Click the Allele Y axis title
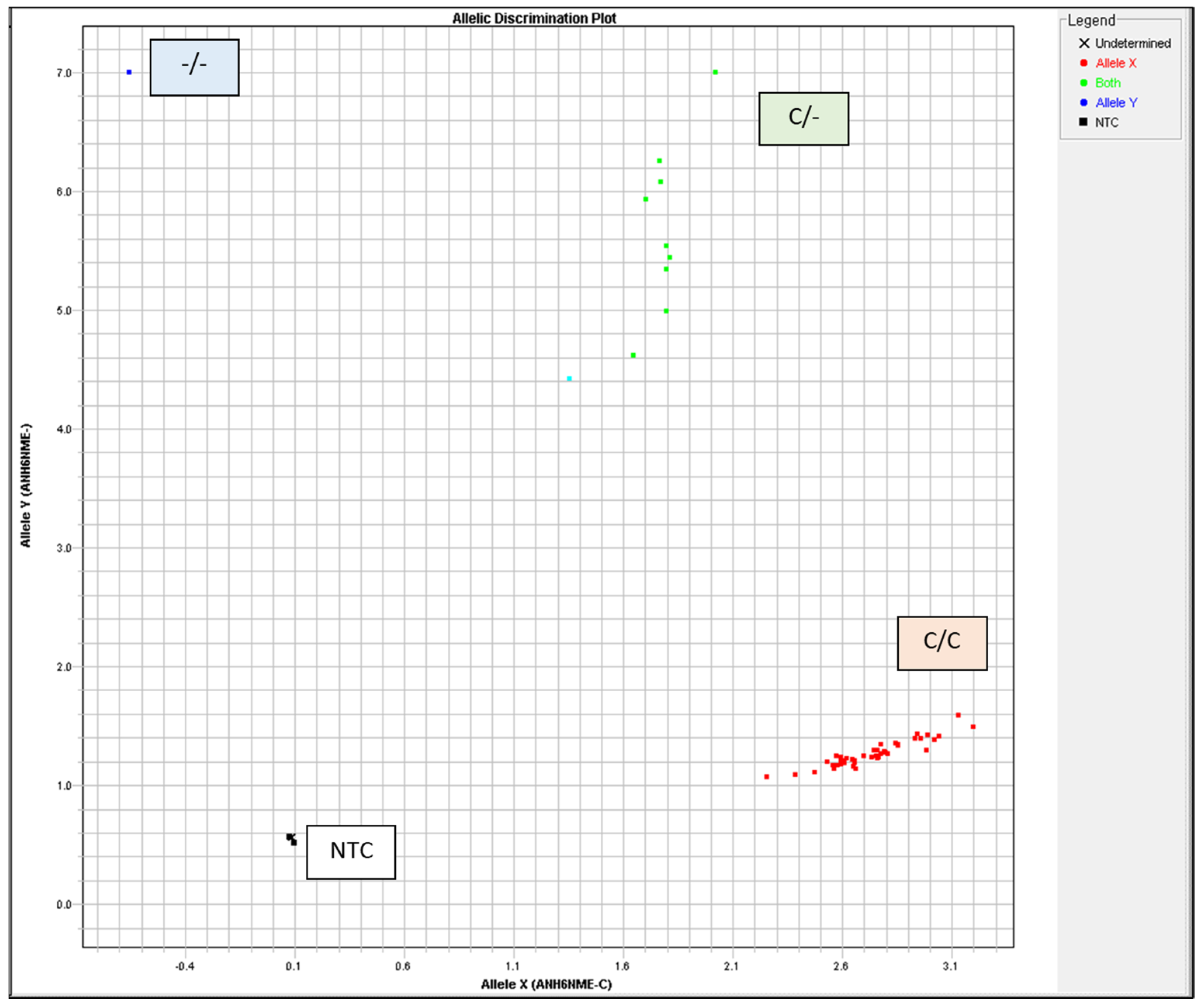 (x=26, y=485)
